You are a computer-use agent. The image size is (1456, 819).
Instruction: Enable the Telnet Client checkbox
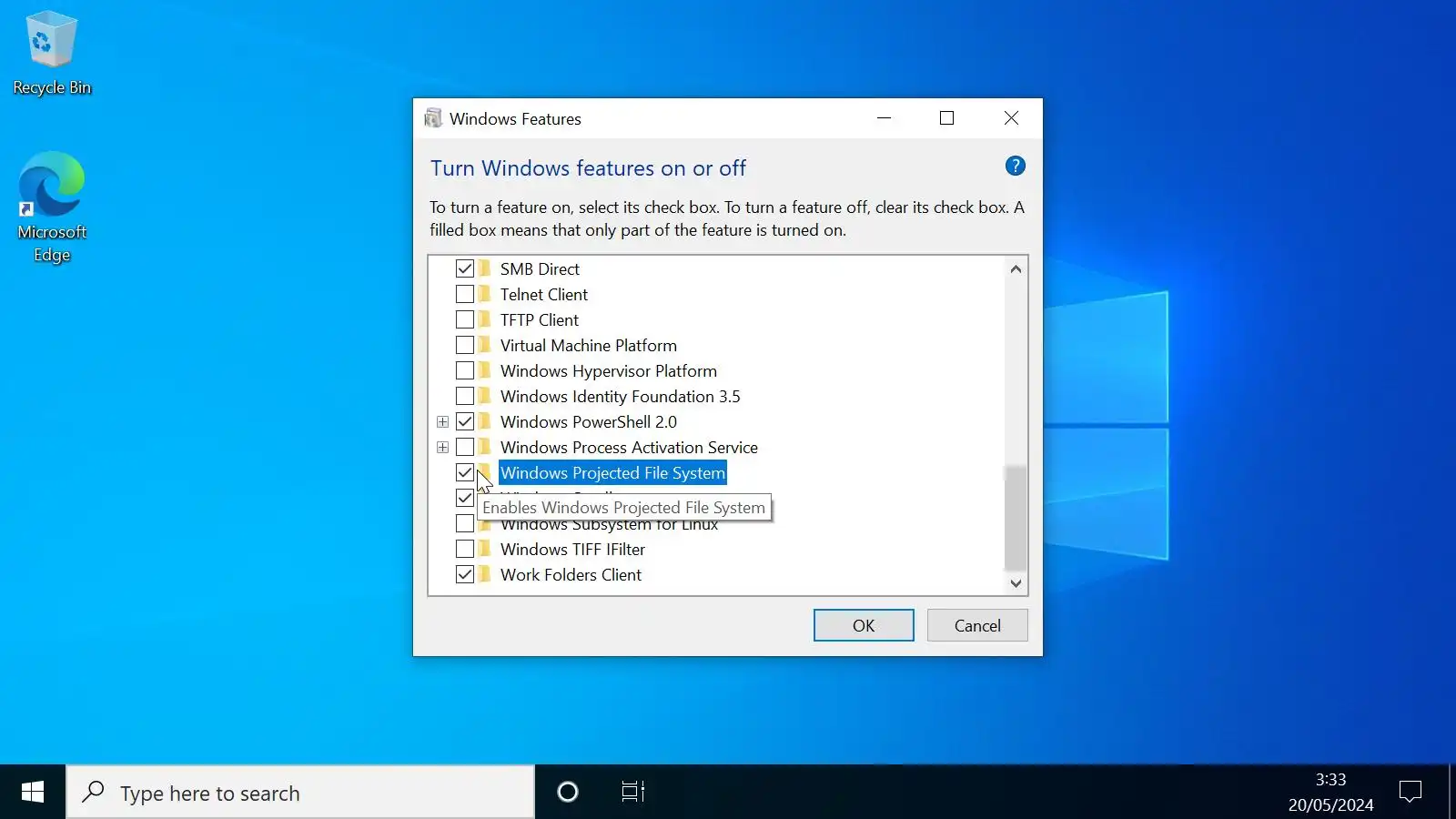(x=465, y=294)
